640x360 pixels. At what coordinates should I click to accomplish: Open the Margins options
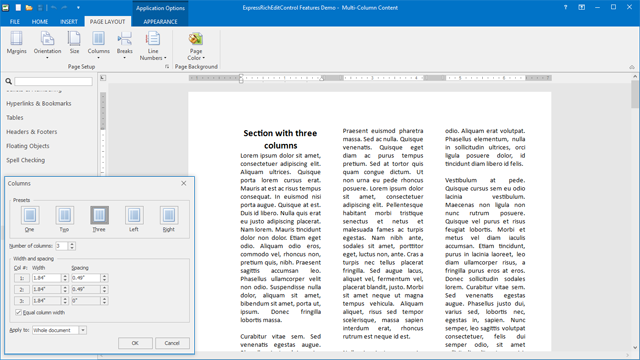point(16,43)
